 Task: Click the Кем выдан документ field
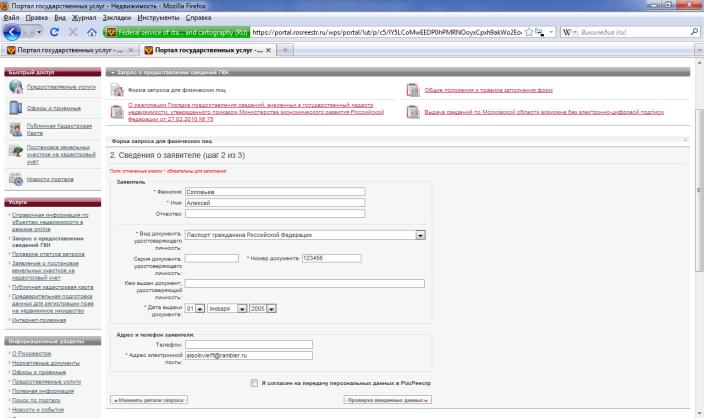tap(304, 283)
